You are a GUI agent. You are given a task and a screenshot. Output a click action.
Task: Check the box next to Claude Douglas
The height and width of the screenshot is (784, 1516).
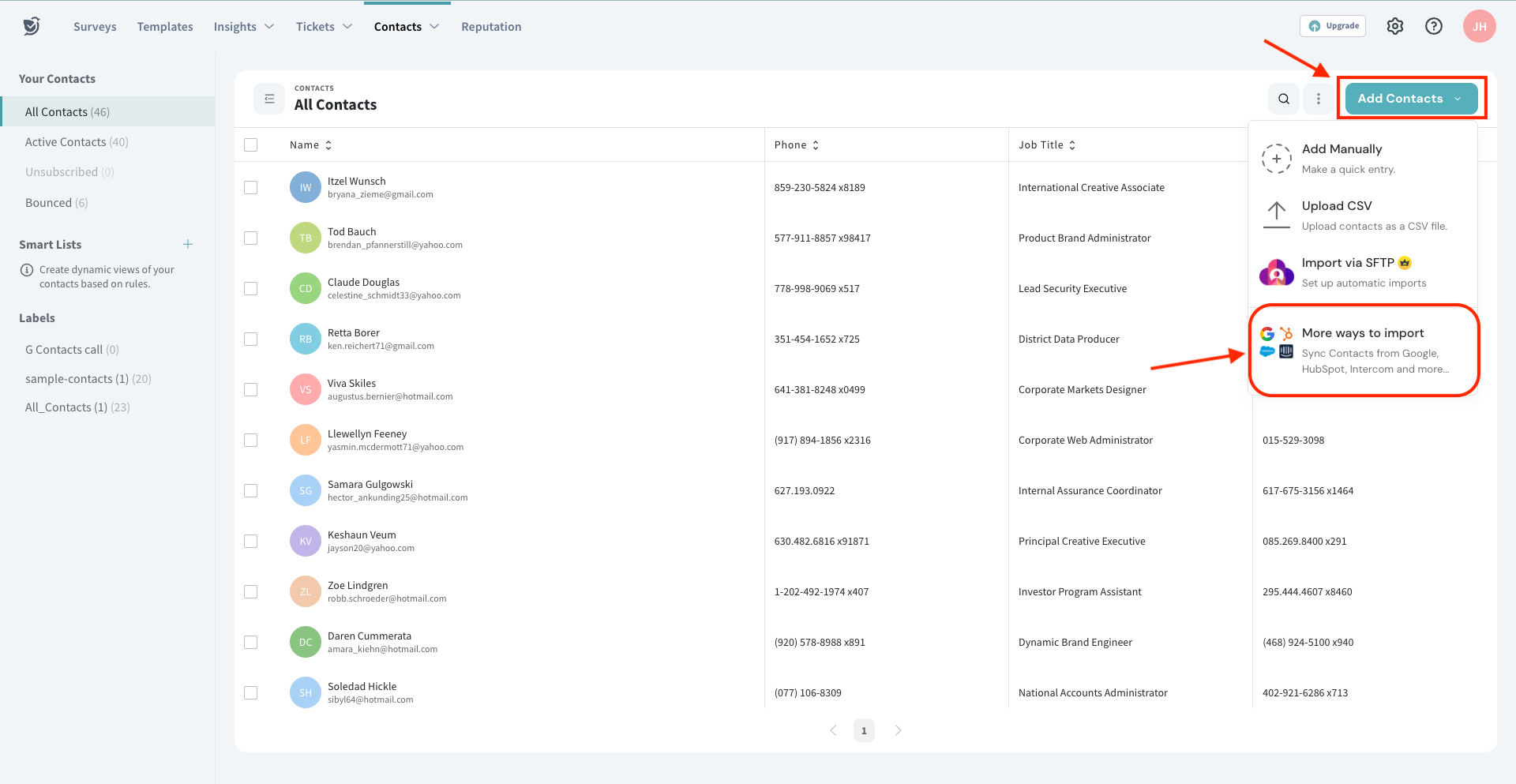[x=251, y=289]
